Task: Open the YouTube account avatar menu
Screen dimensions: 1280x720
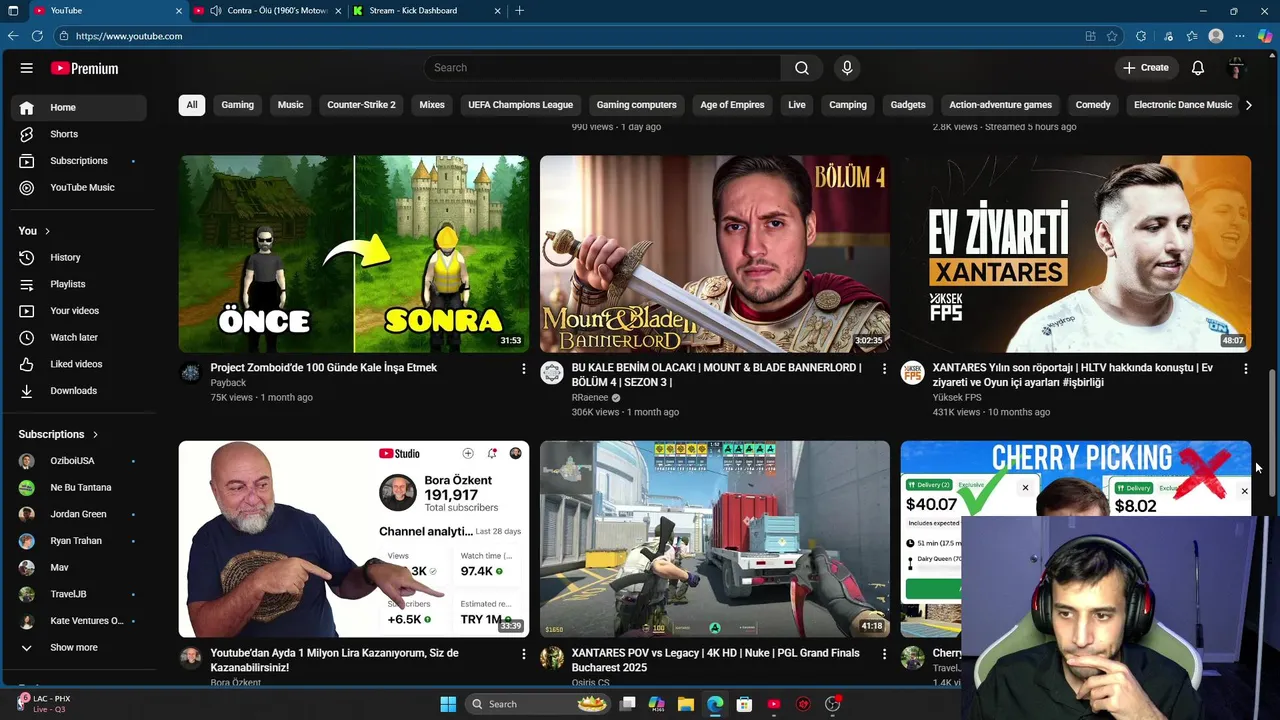Action: tap(1237, 68)
